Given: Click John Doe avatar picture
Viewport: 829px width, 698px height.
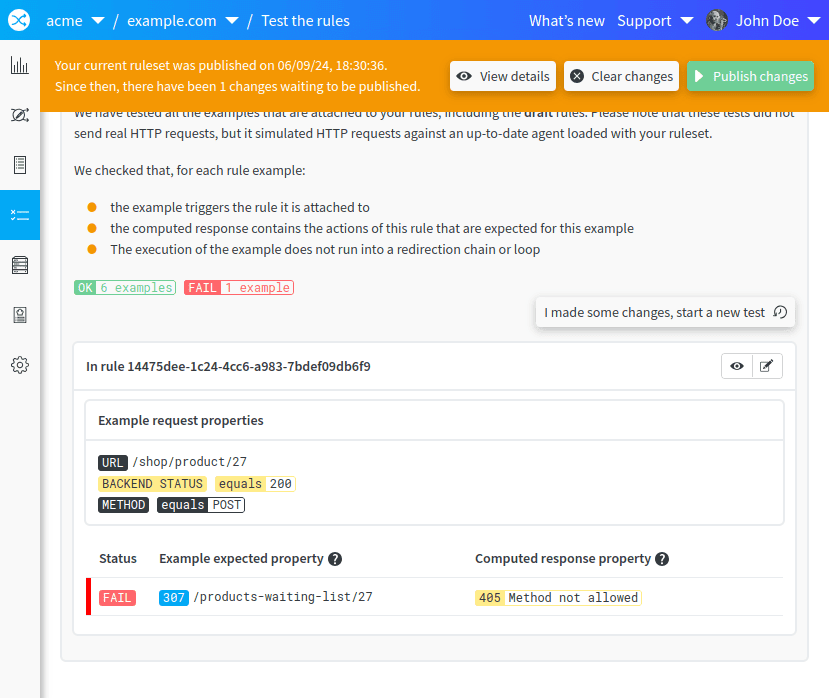Looking at the screenshot, I should tap(717, 21).
